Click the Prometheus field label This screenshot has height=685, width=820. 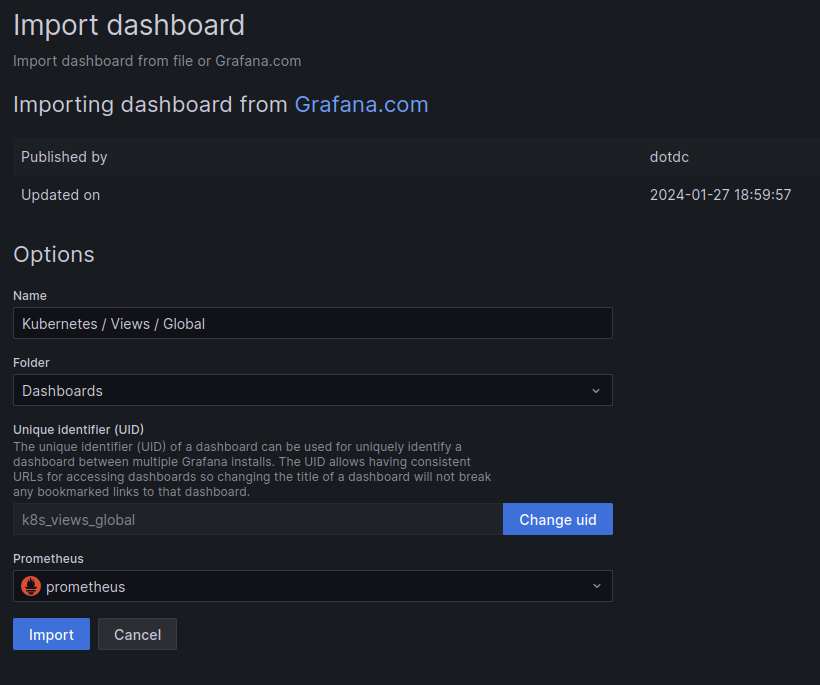pos(48,558)
